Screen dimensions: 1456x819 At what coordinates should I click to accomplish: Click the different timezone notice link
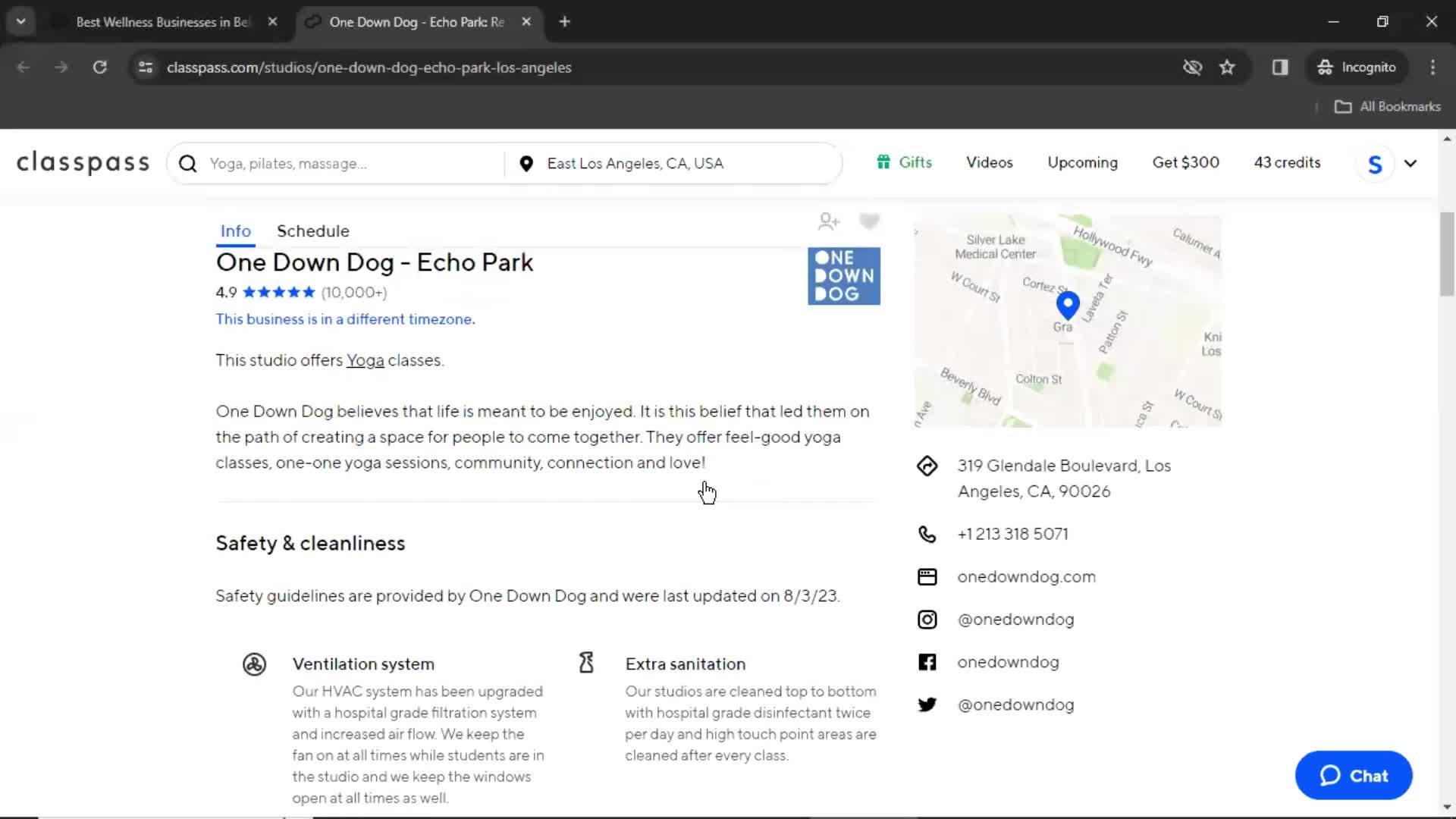click(x=344, y=319)
